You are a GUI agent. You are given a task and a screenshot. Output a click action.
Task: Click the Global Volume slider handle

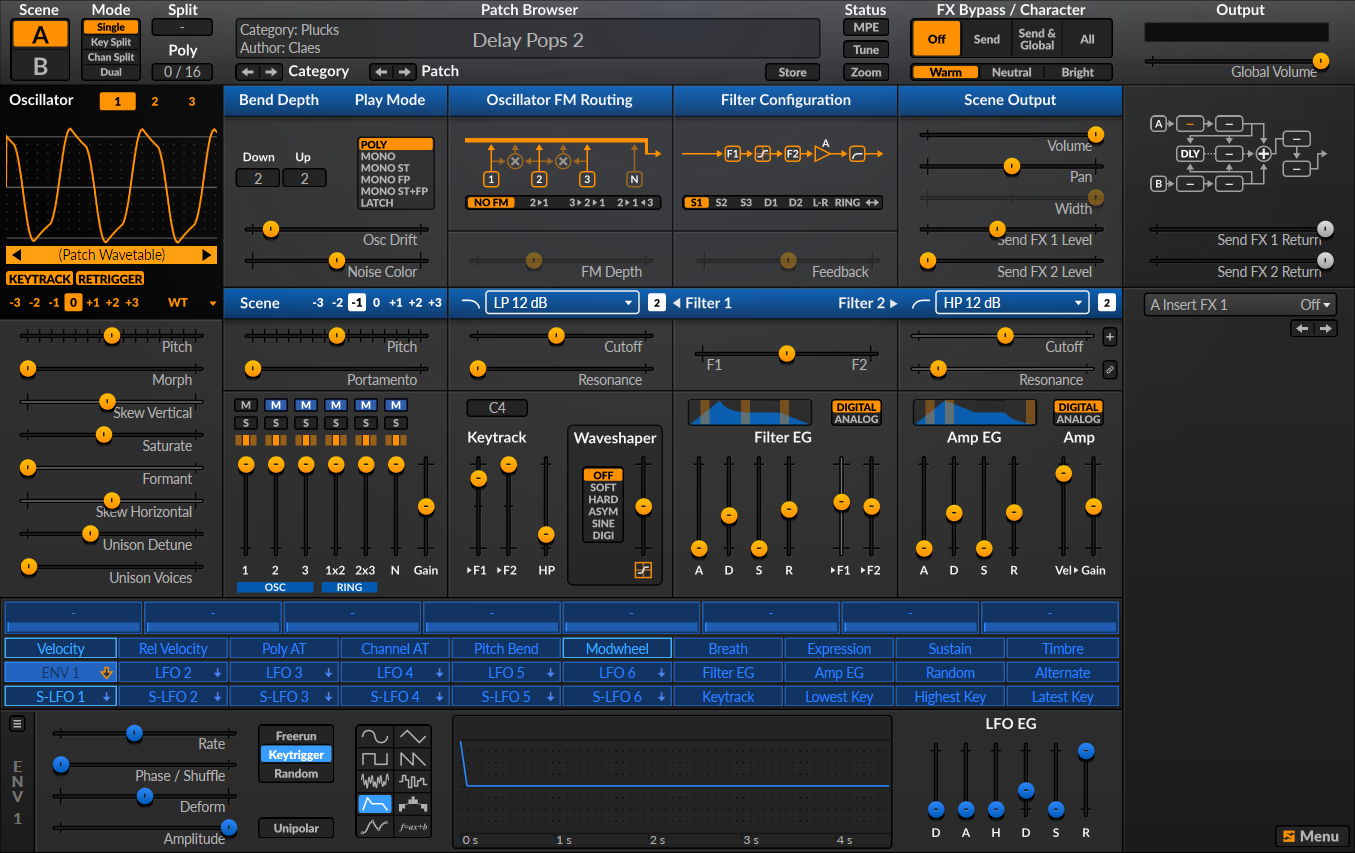[x=1320, y=61]
